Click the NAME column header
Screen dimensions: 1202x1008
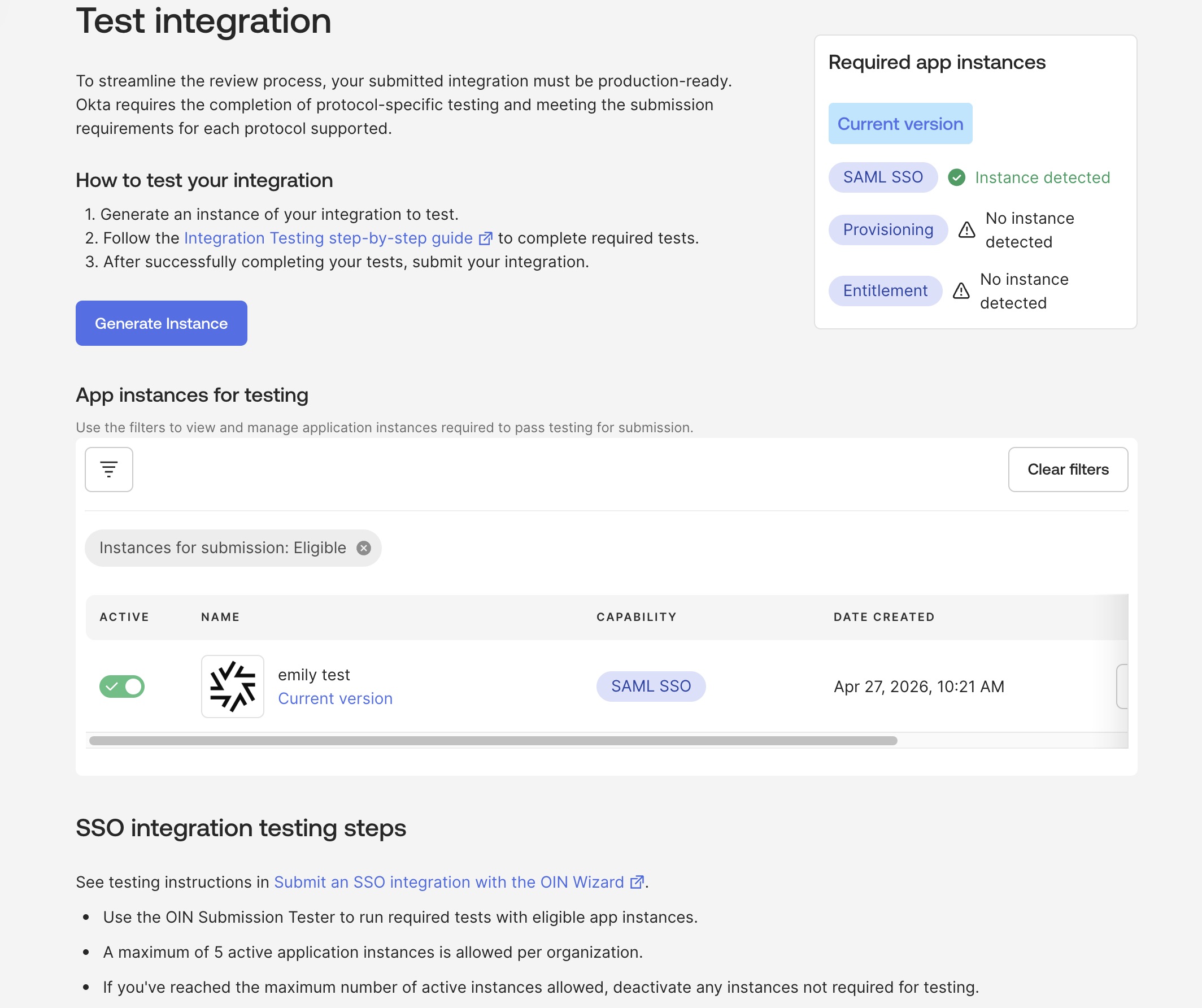220,617
